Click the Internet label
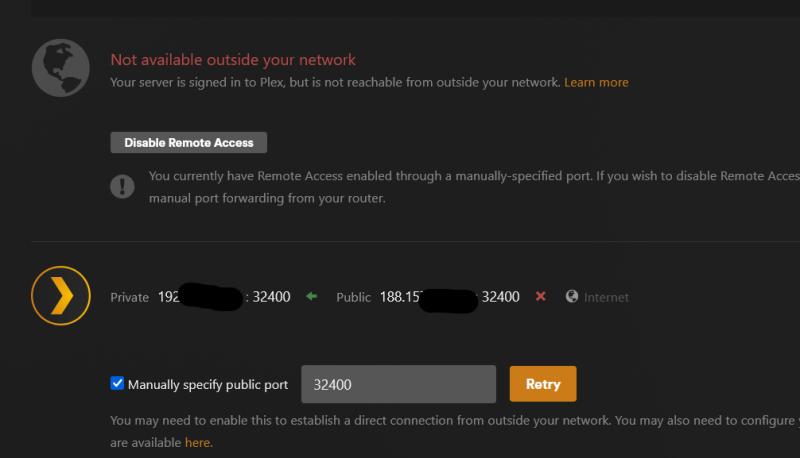The height and width of the screenshot is (458, 800). tap(606, 297)
